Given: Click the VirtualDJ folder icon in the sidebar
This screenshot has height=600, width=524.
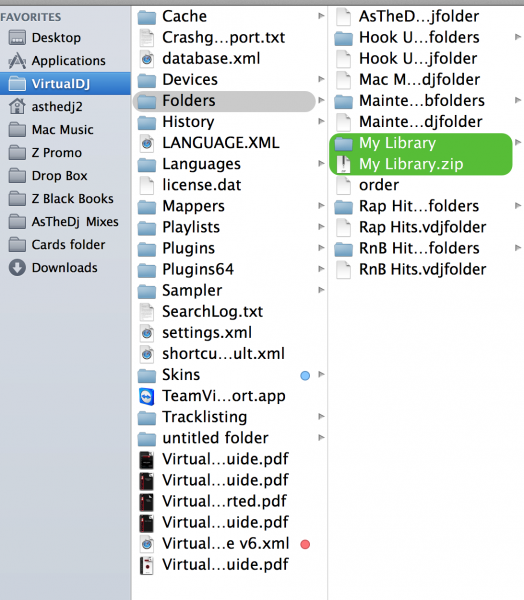Looking at the screenshot, I should pyautogui.click(x=17, y=83).
